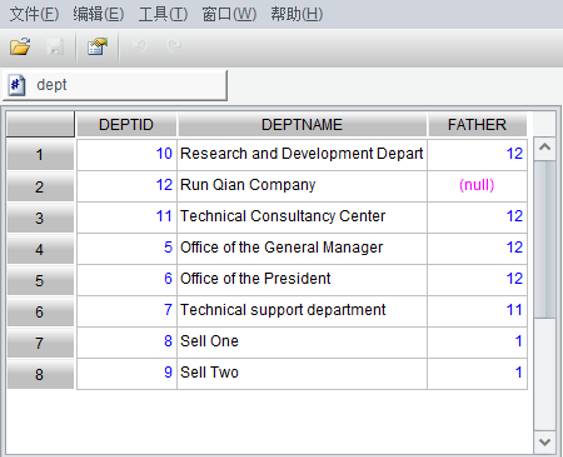The width and height of the screenshot is (563, 457).
Task: Open the 文件(F) menu
Action: tap(34, 14)
